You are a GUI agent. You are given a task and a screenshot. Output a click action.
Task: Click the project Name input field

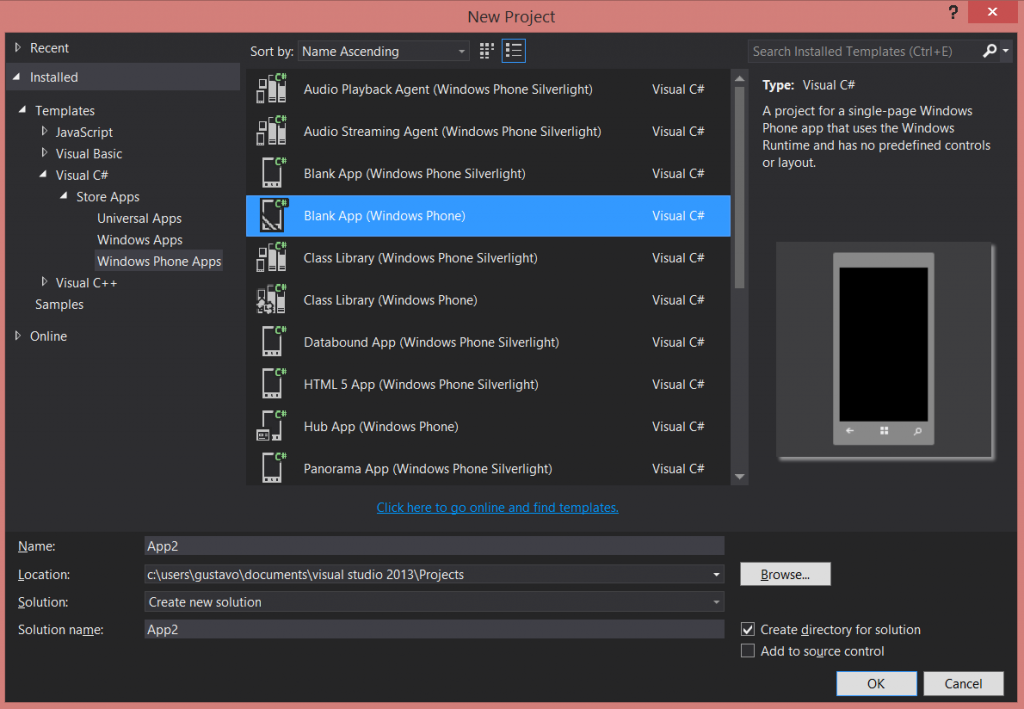click(434, 546)
